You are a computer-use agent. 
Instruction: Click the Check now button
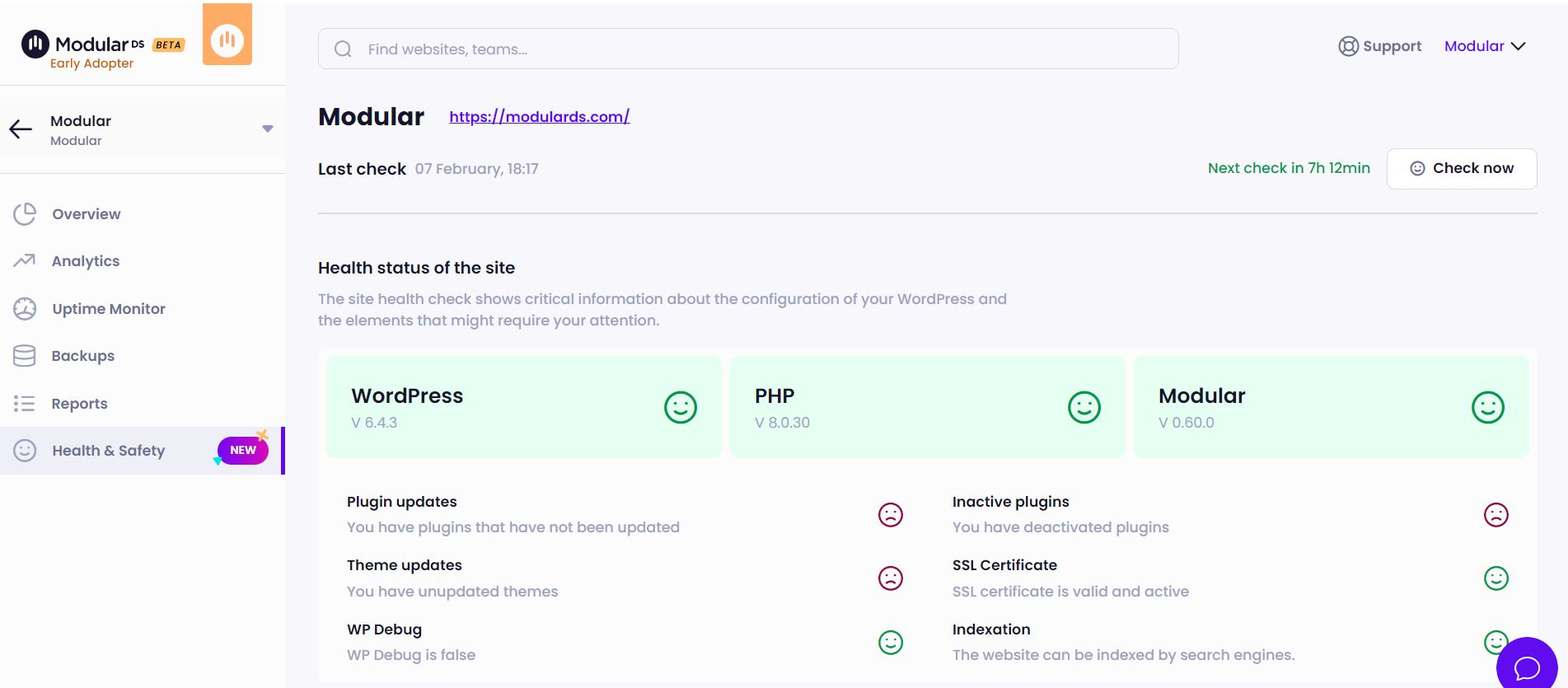[1461, 168]
